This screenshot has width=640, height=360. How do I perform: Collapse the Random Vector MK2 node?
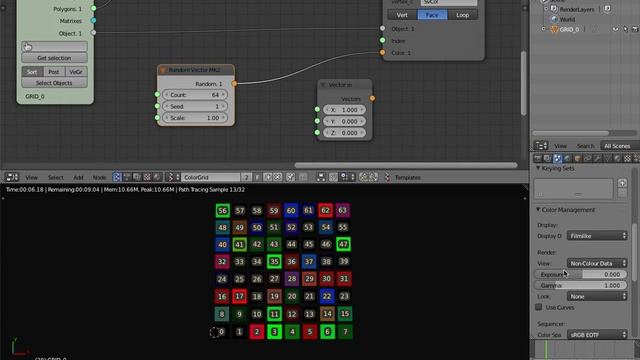[163, 70]
